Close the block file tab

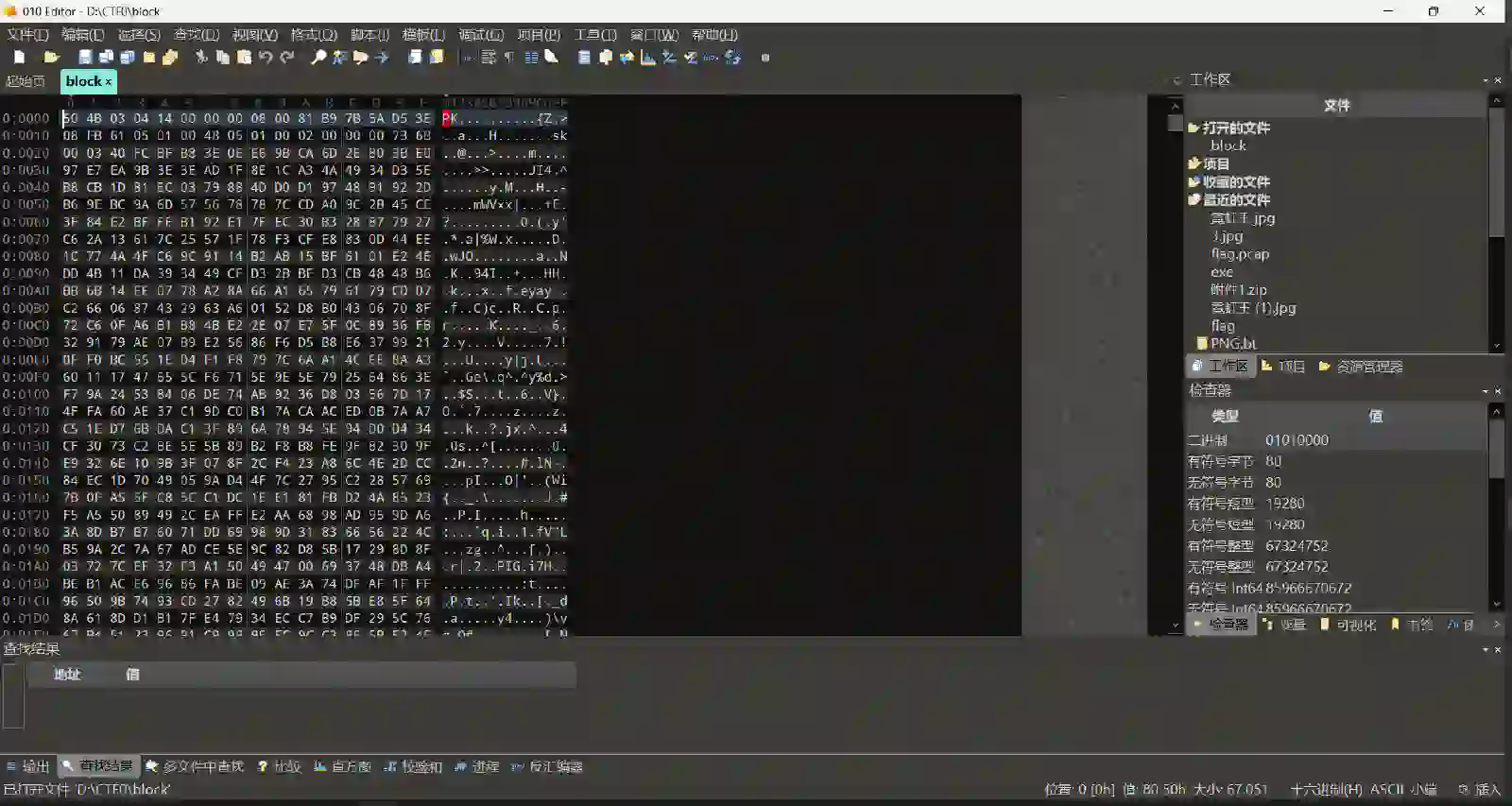(108, 82)
